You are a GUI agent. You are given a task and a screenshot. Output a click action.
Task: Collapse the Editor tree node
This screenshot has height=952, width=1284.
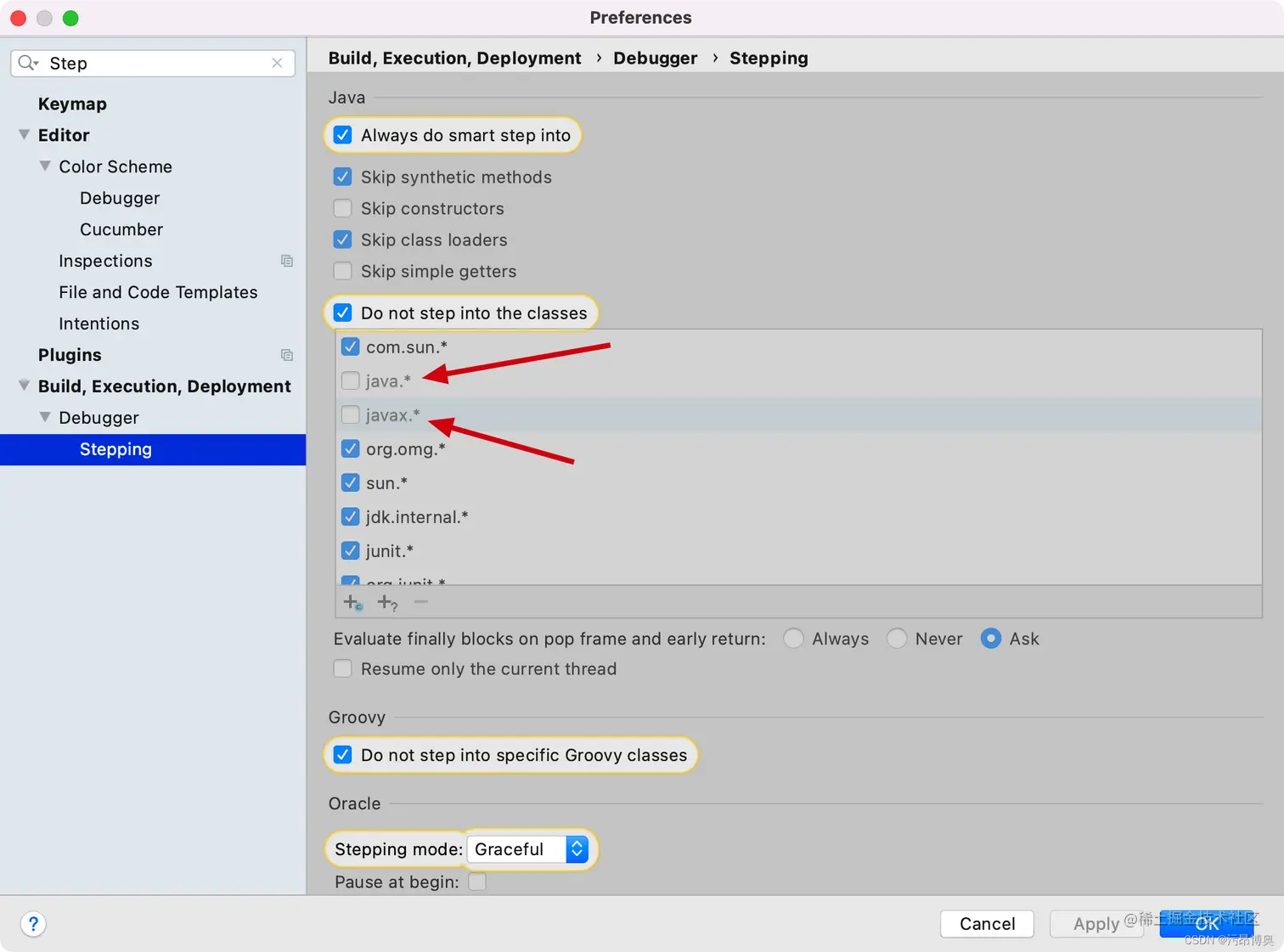[x=24, y=135]
